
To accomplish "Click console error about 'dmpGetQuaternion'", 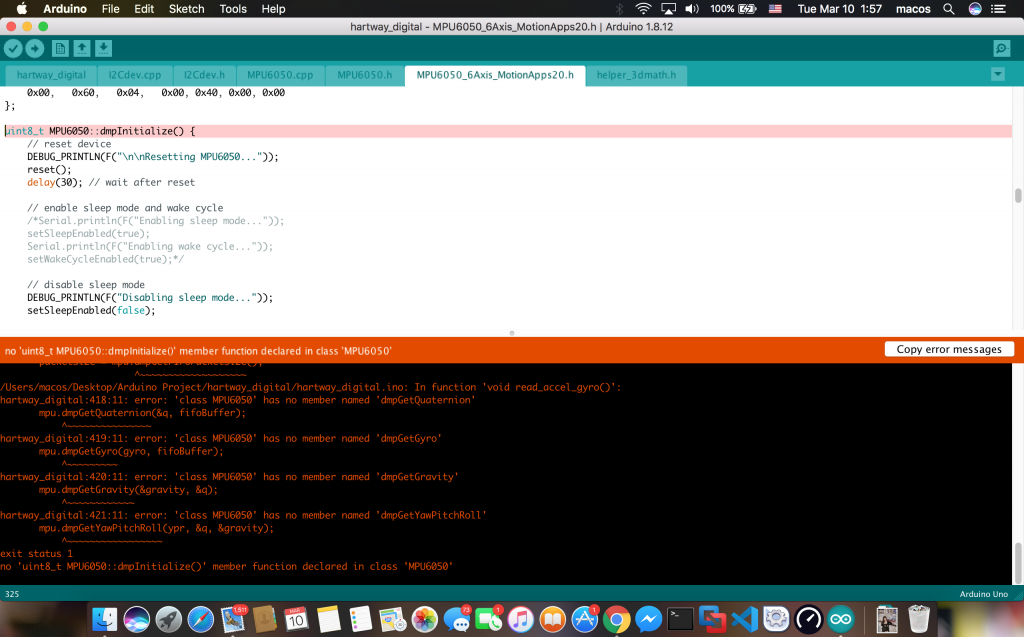I will [238, 400].
